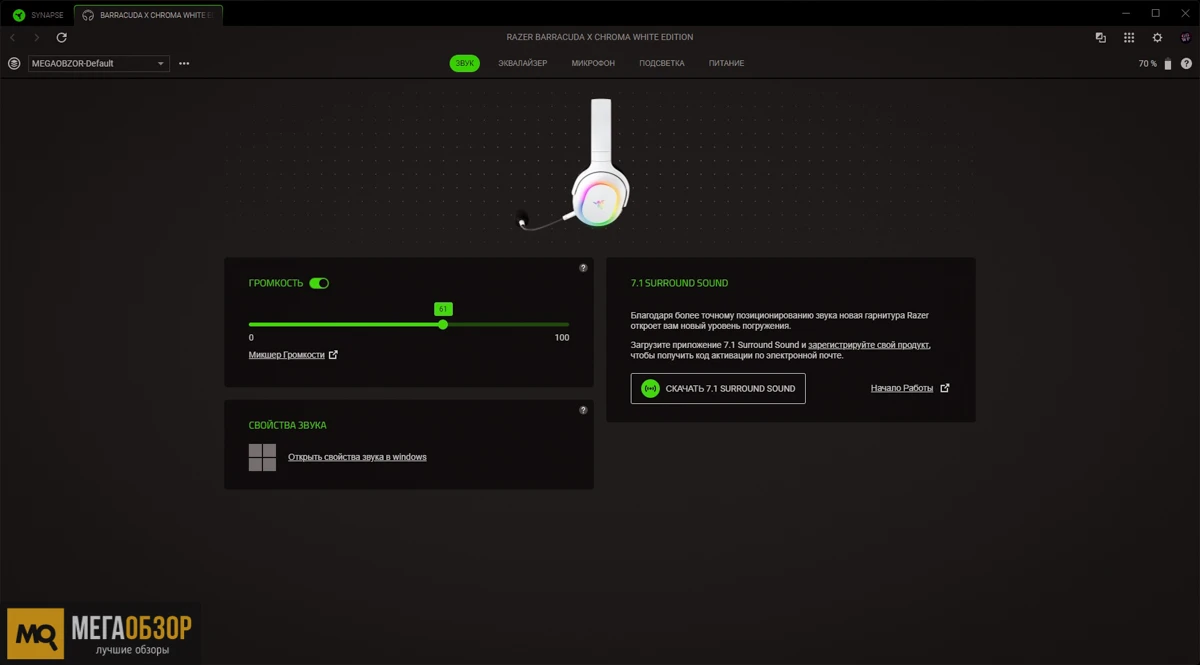The height and width of the screenshot is (665, 1200).
Task: Click the overlapping windows icon in top bar
Action: coord(1101,37)
